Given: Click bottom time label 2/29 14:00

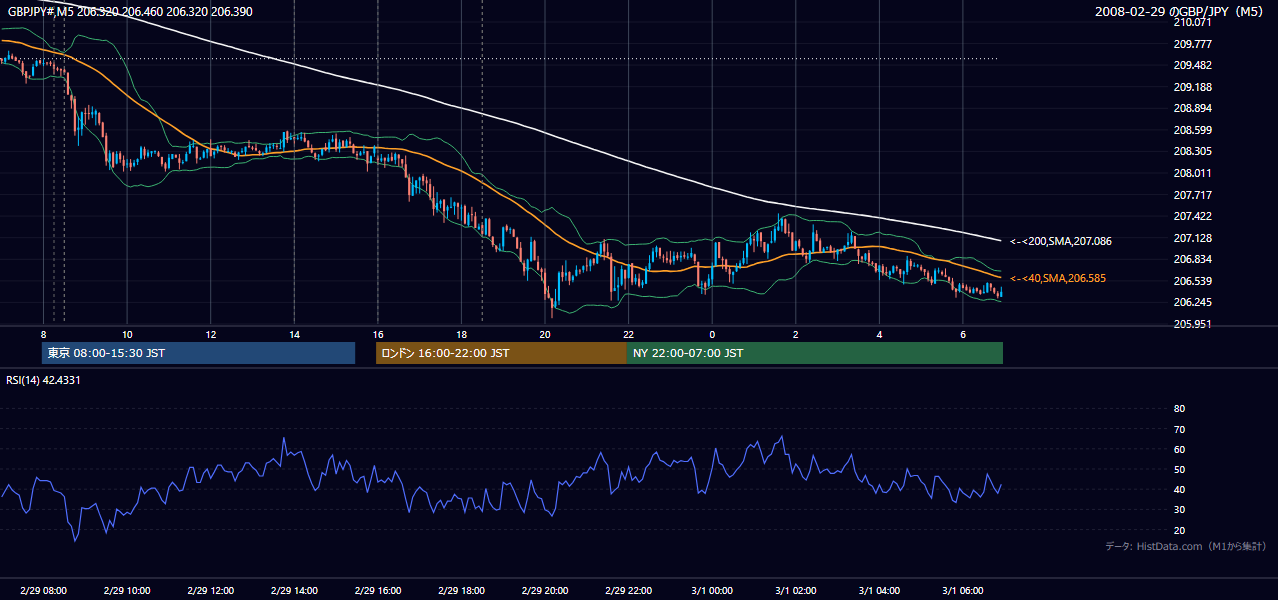Looking at the screenshot, I should (x=294, y=591).
